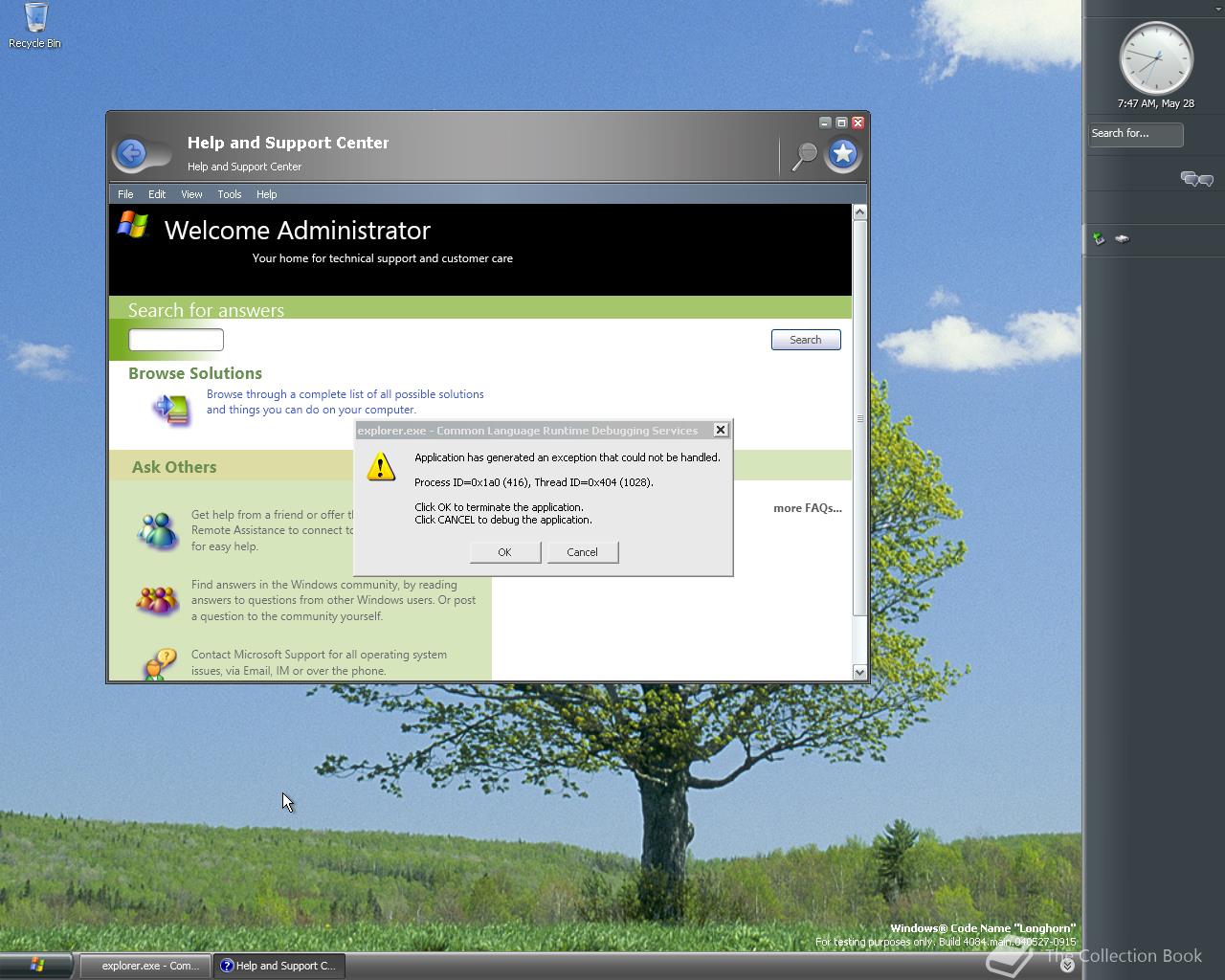Expand sidebar options chevron at bottom
The width and height of the screenshot is (1225, 980).
(1067, 966)
